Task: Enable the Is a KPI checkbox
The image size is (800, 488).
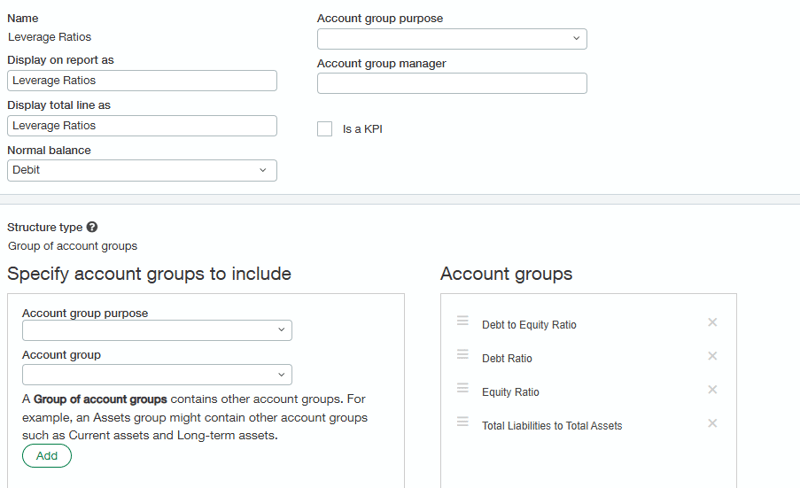Action: [x=325, y=129]
